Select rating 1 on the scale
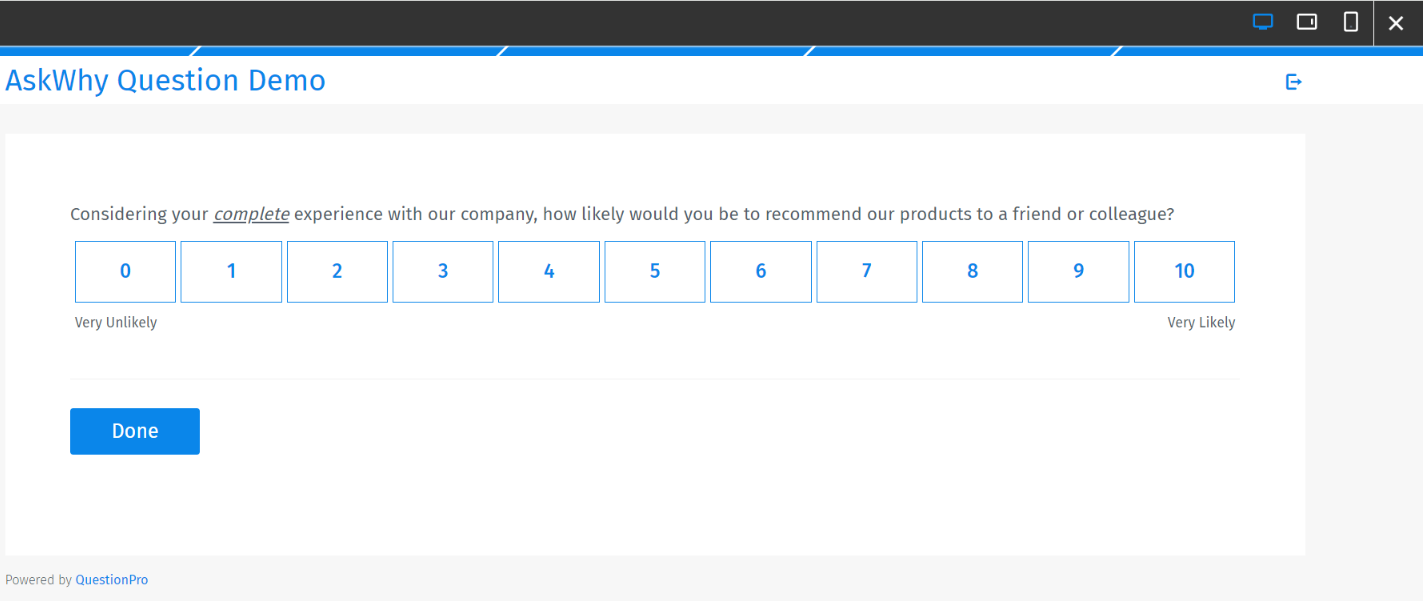This screenshot has height=601, width=1423. (x=231, y=271)
